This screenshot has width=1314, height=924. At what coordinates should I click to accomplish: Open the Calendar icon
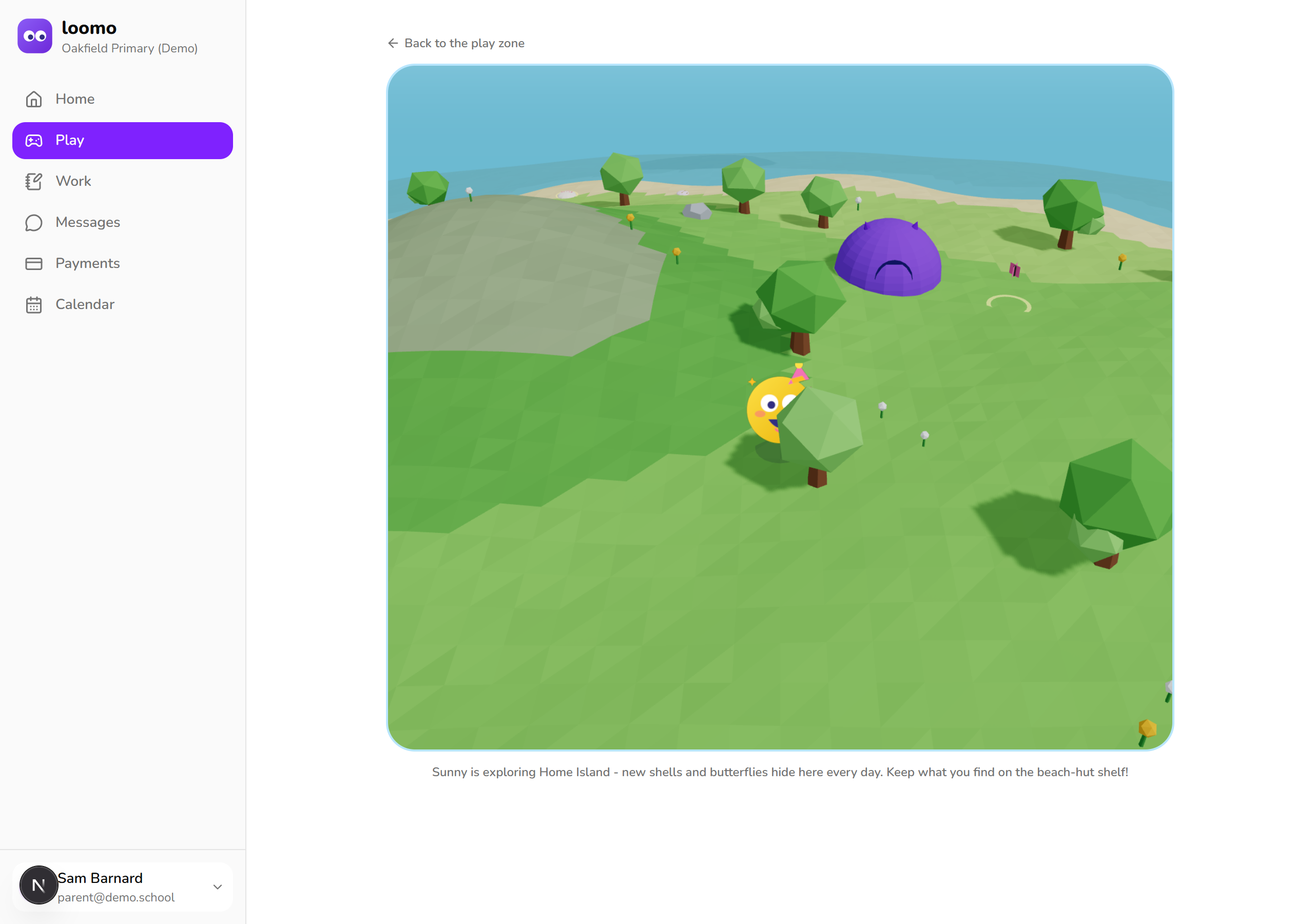pos(34,305)
